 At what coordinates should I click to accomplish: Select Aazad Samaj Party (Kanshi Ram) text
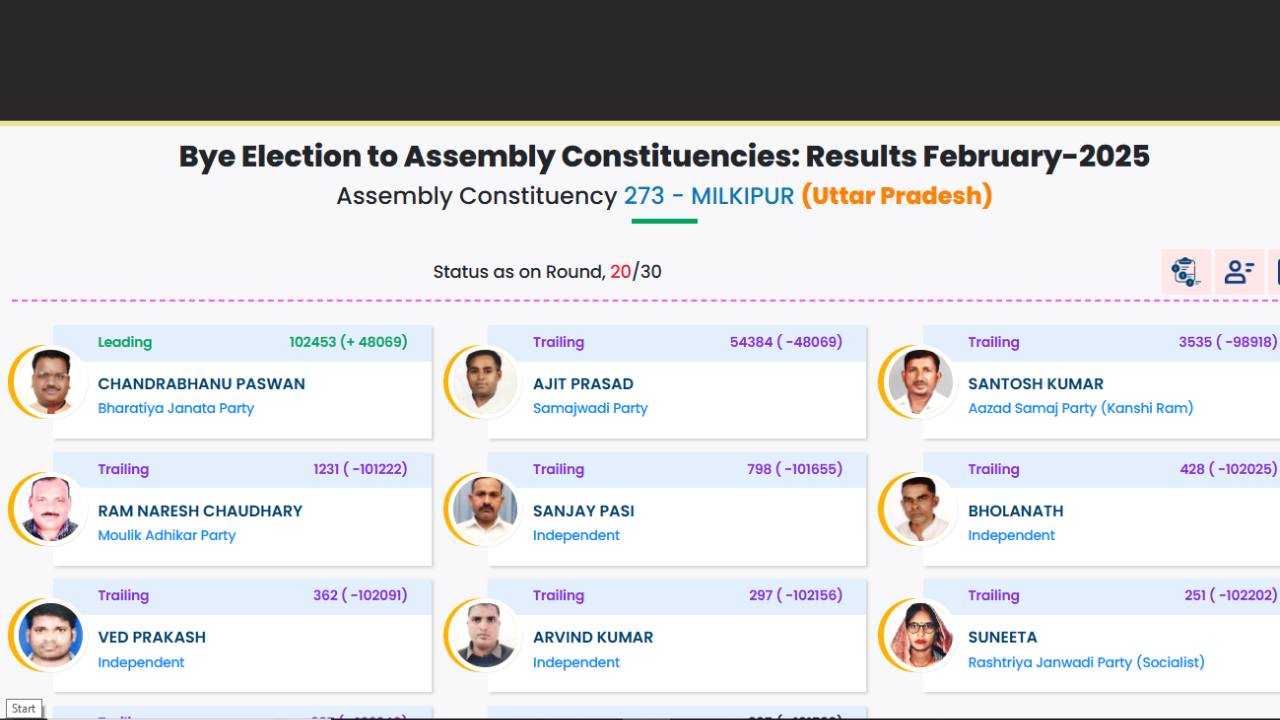1080,408
